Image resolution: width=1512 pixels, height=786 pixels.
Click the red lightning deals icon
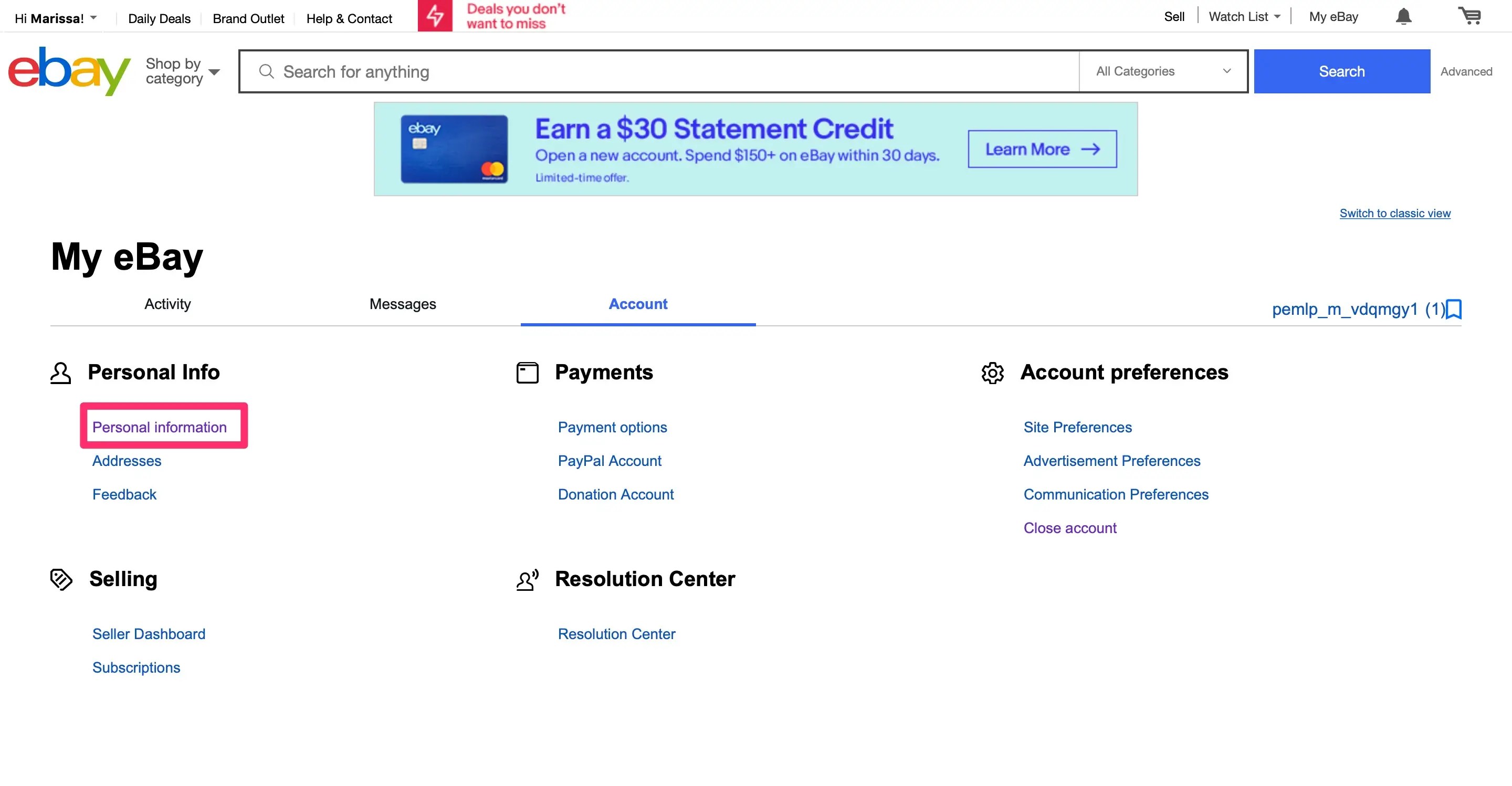[x=435, y=16]
